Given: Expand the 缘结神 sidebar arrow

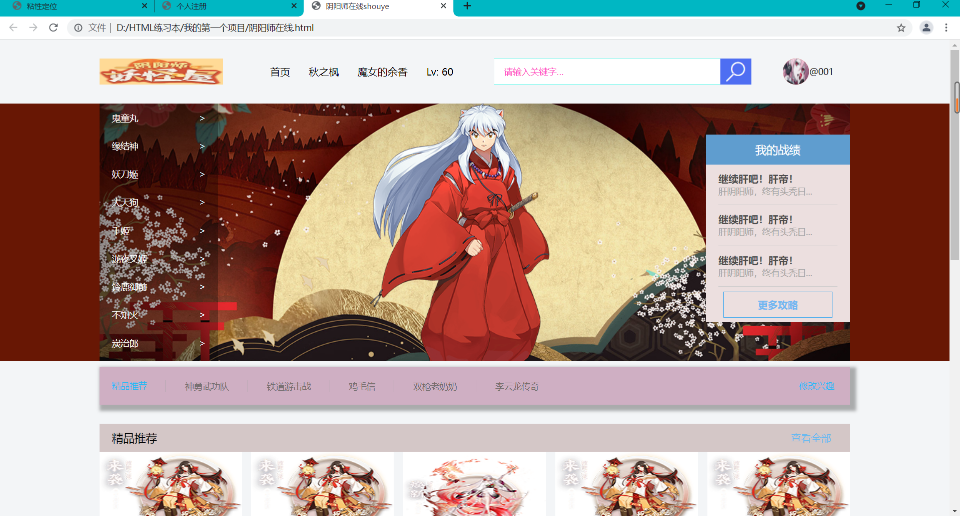Looking at the screenshot, I should (x=202, y=147).
